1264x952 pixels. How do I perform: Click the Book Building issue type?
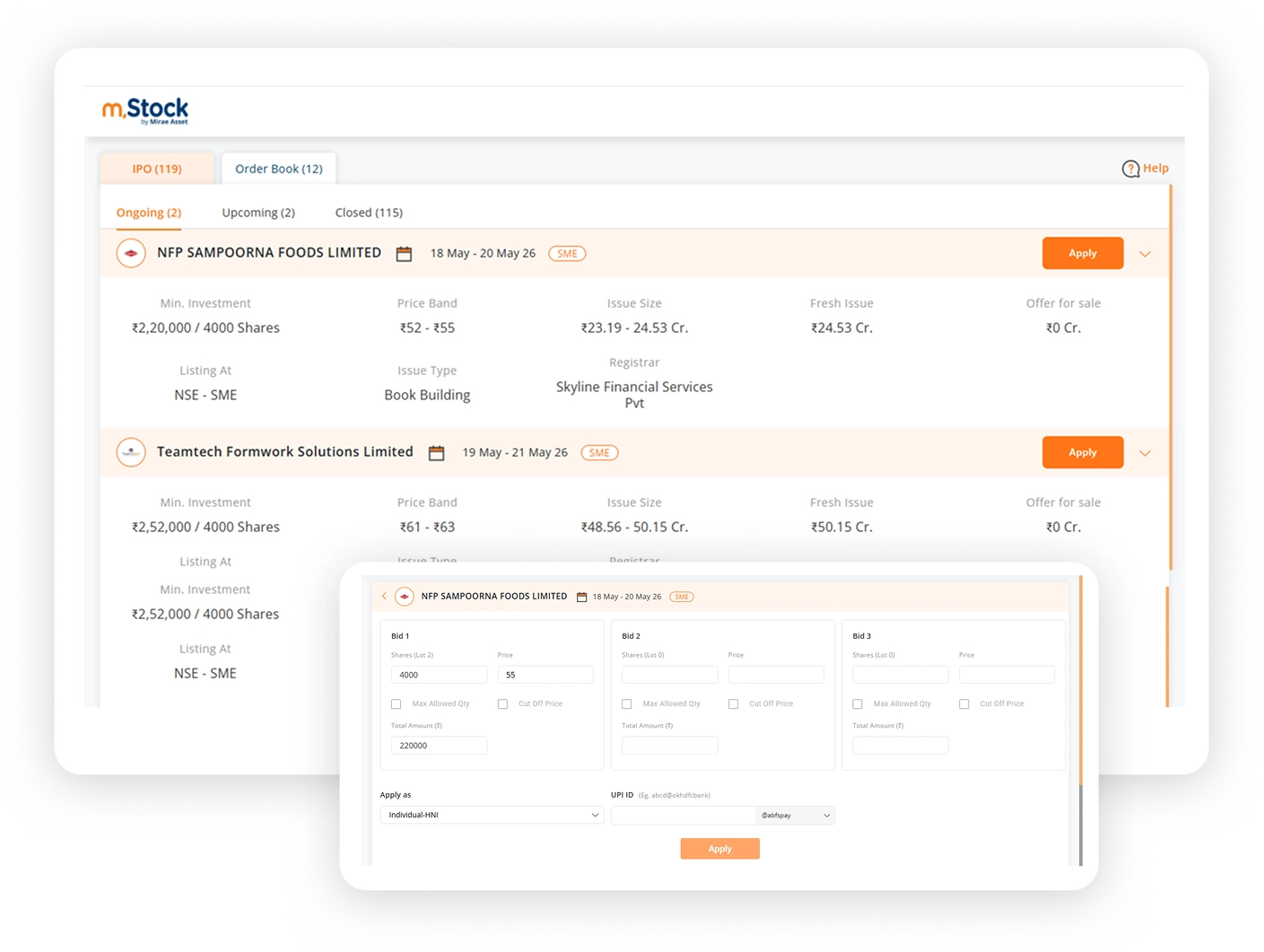click(x=427, y=395)
